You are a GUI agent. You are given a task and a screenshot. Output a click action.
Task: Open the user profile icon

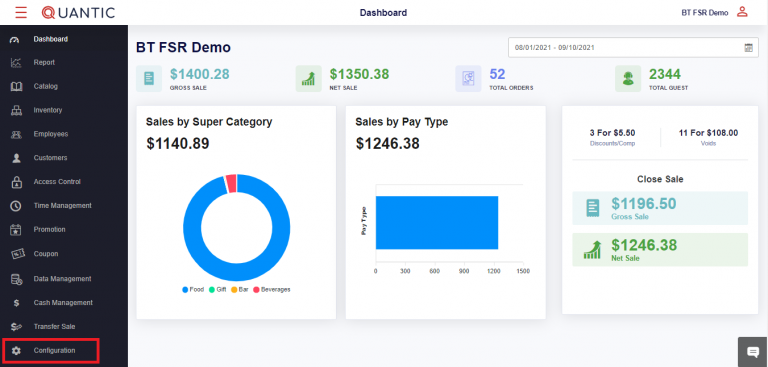pos(743,12)
